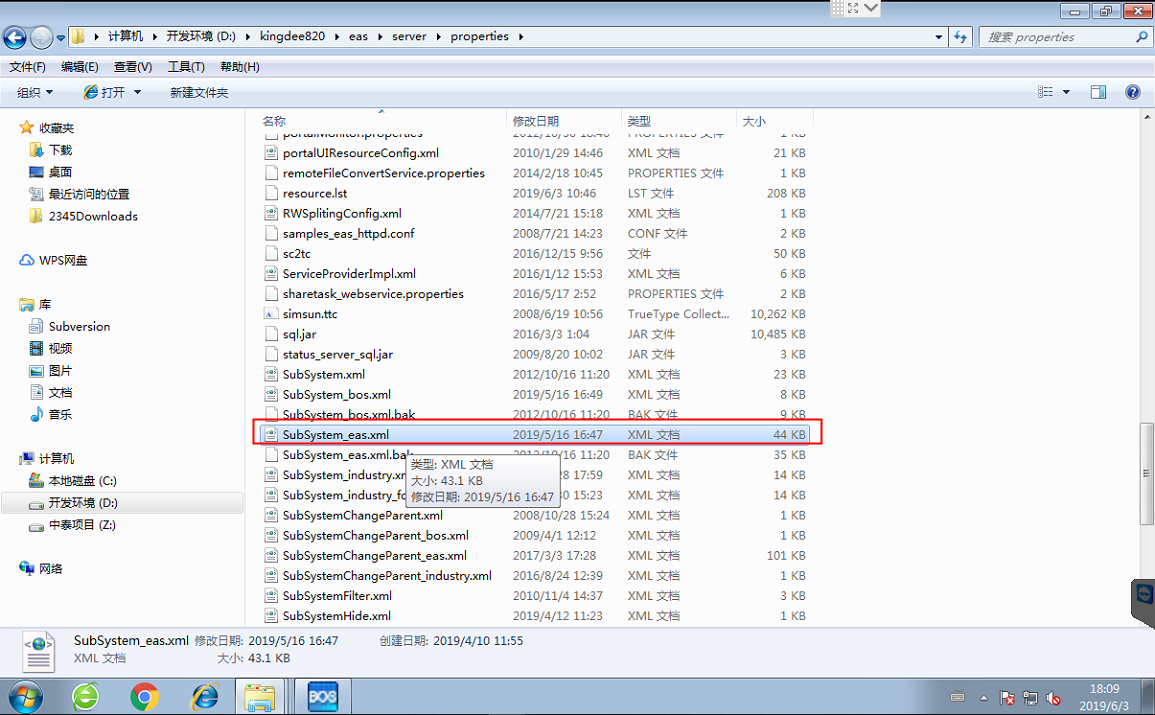Viewport: 1155px width, 715px height.
Task: Click icon of simsun.ttc font file
Action: (x=271, y=314)
